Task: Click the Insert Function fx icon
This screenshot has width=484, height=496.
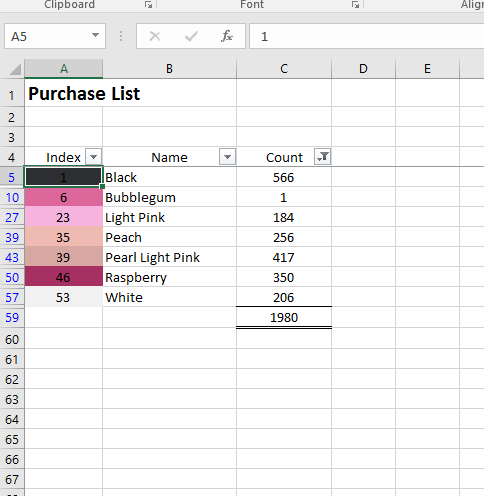Action: click(x=227, y=36)
